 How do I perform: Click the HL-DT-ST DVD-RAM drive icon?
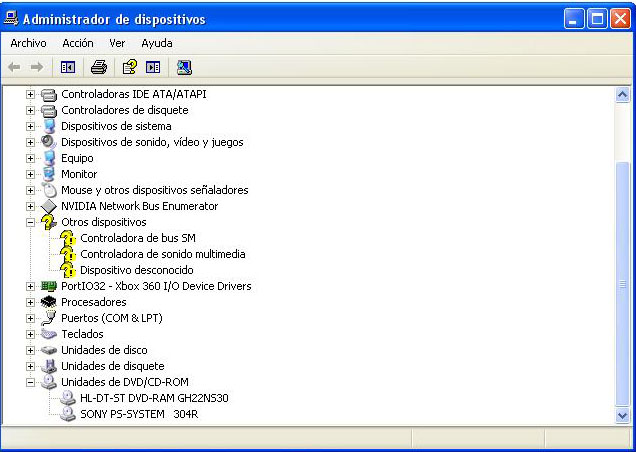[x=68, y=398]
